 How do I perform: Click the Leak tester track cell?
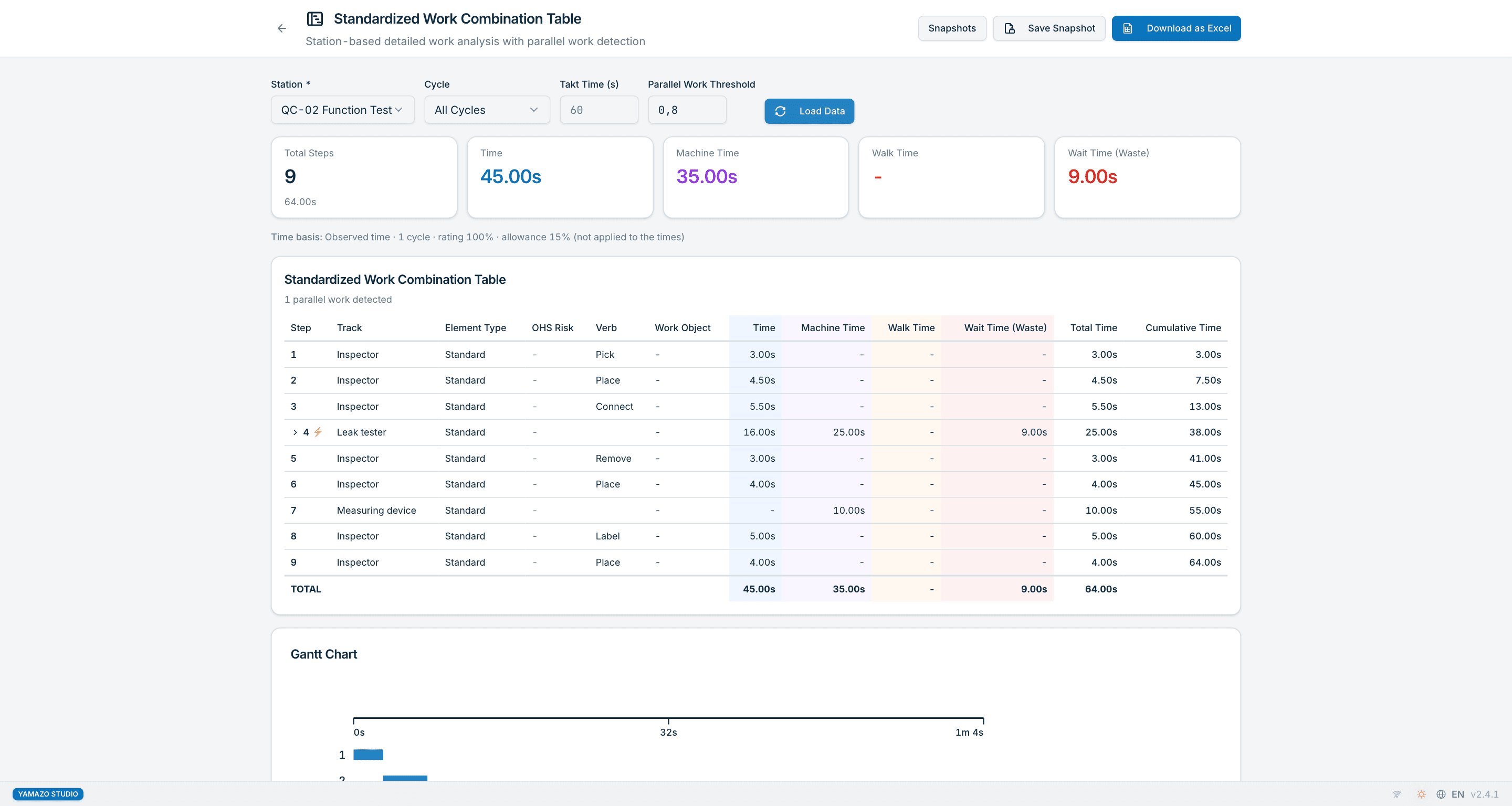pyautogui.click(x=361, y=432)
